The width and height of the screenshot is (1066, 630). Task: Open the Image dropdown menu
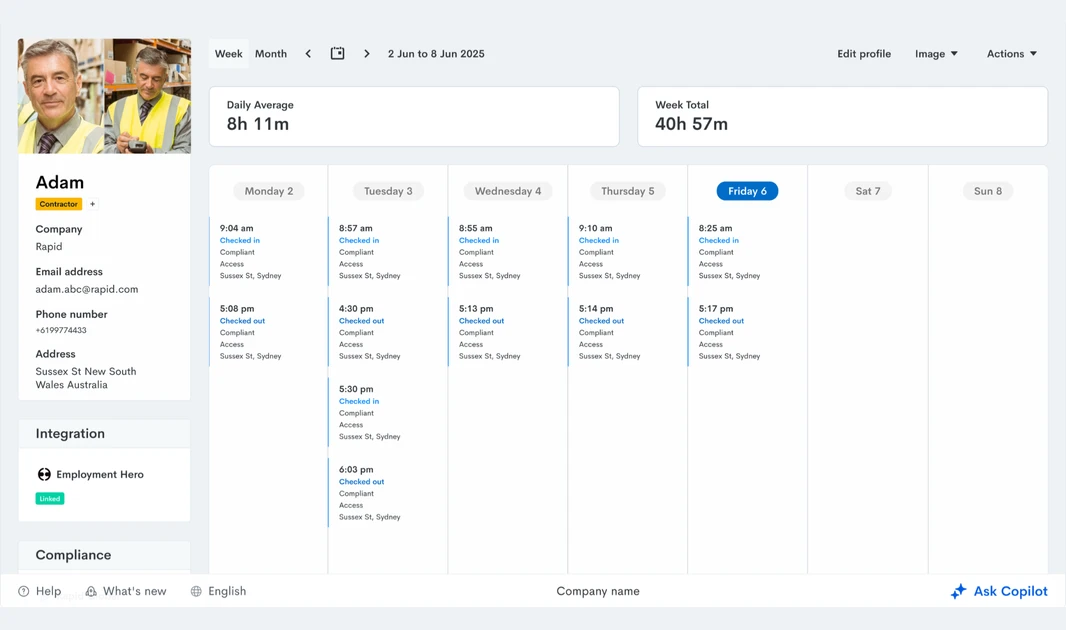936,54
